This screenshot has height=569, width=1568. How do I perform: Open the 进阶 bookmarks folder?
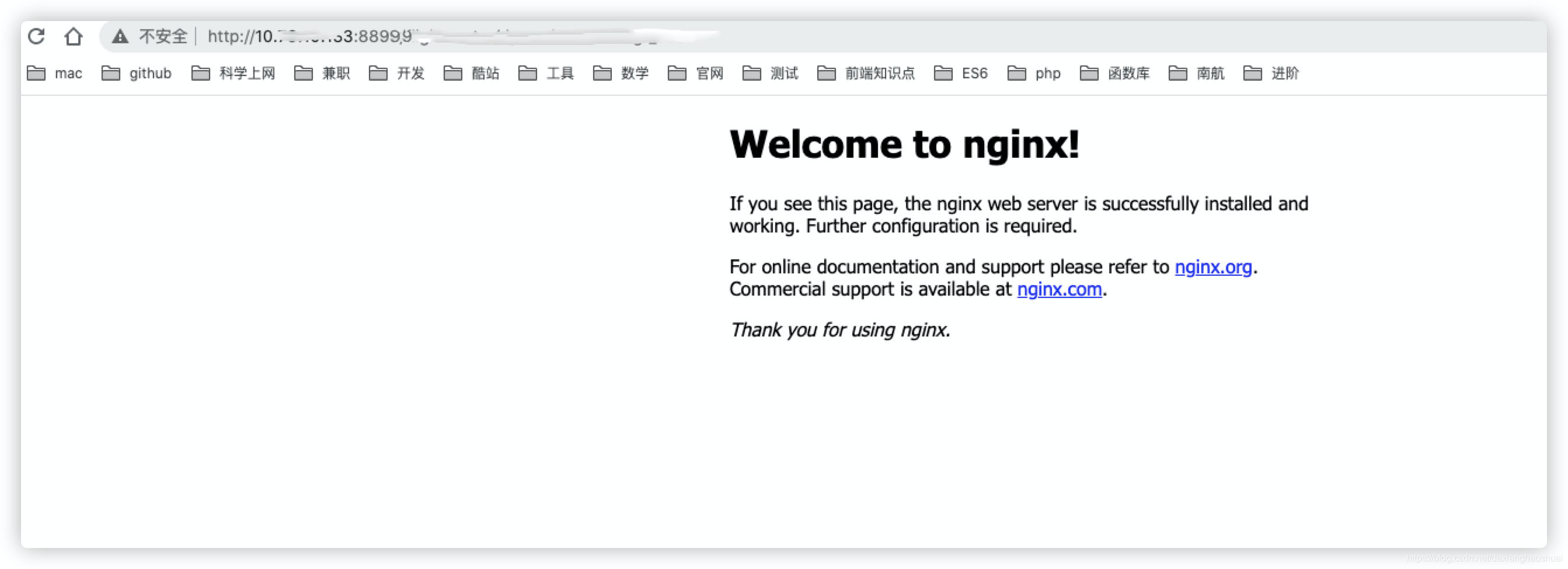(x=1271, y=73)
